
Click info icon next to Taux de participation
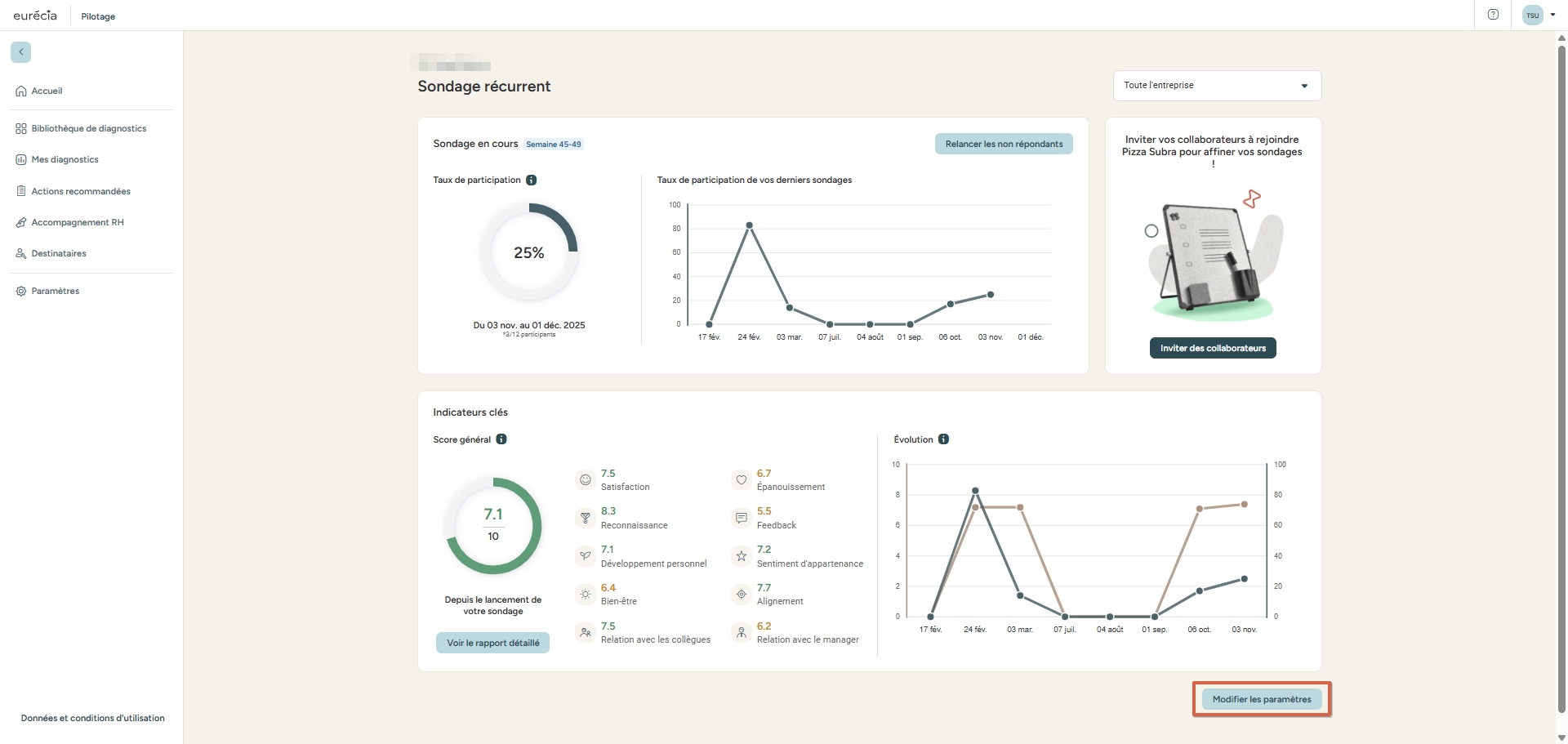coord(532,180)
